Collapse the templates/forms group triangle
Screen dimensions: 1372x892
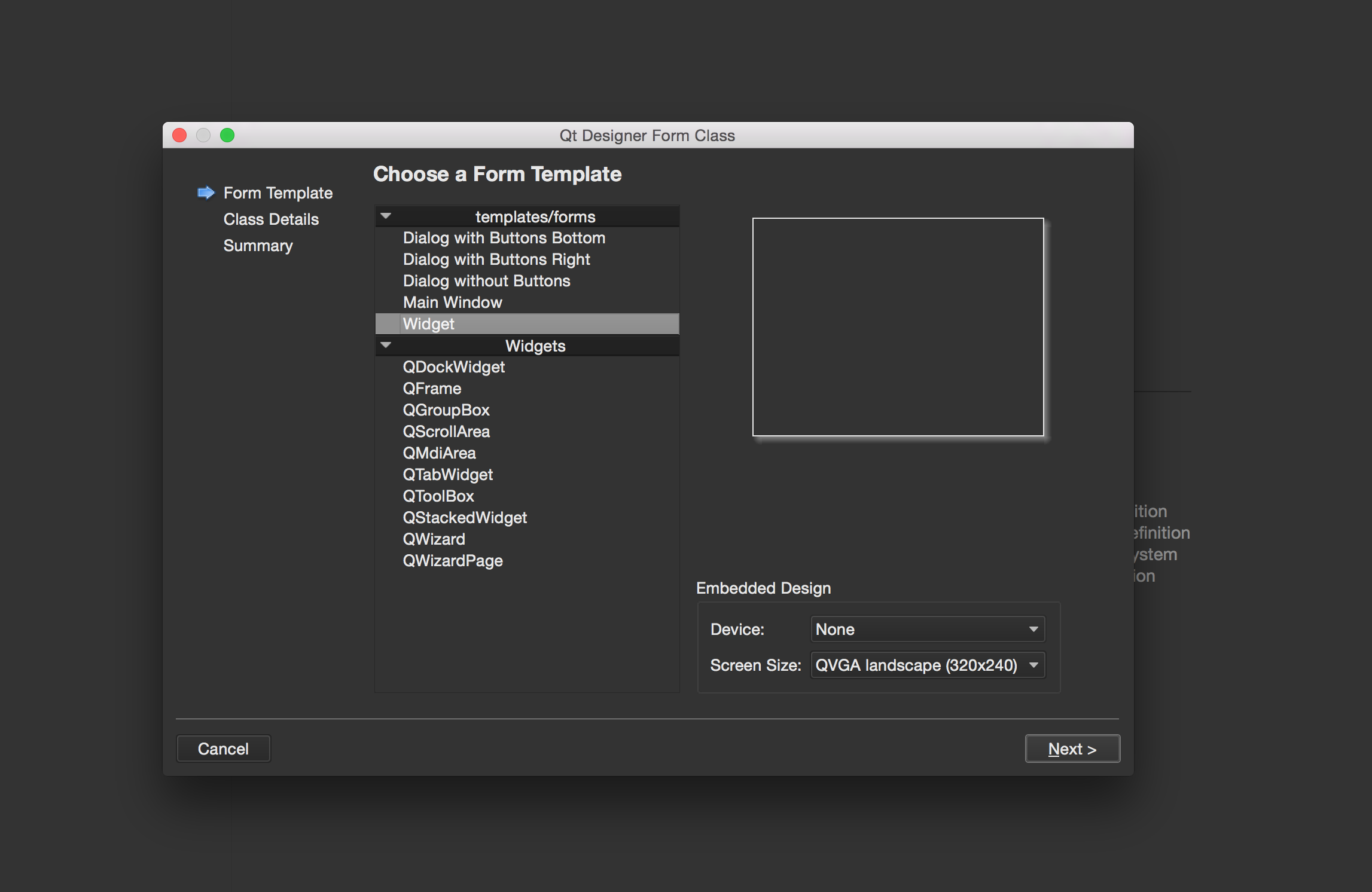coord(386,216)
